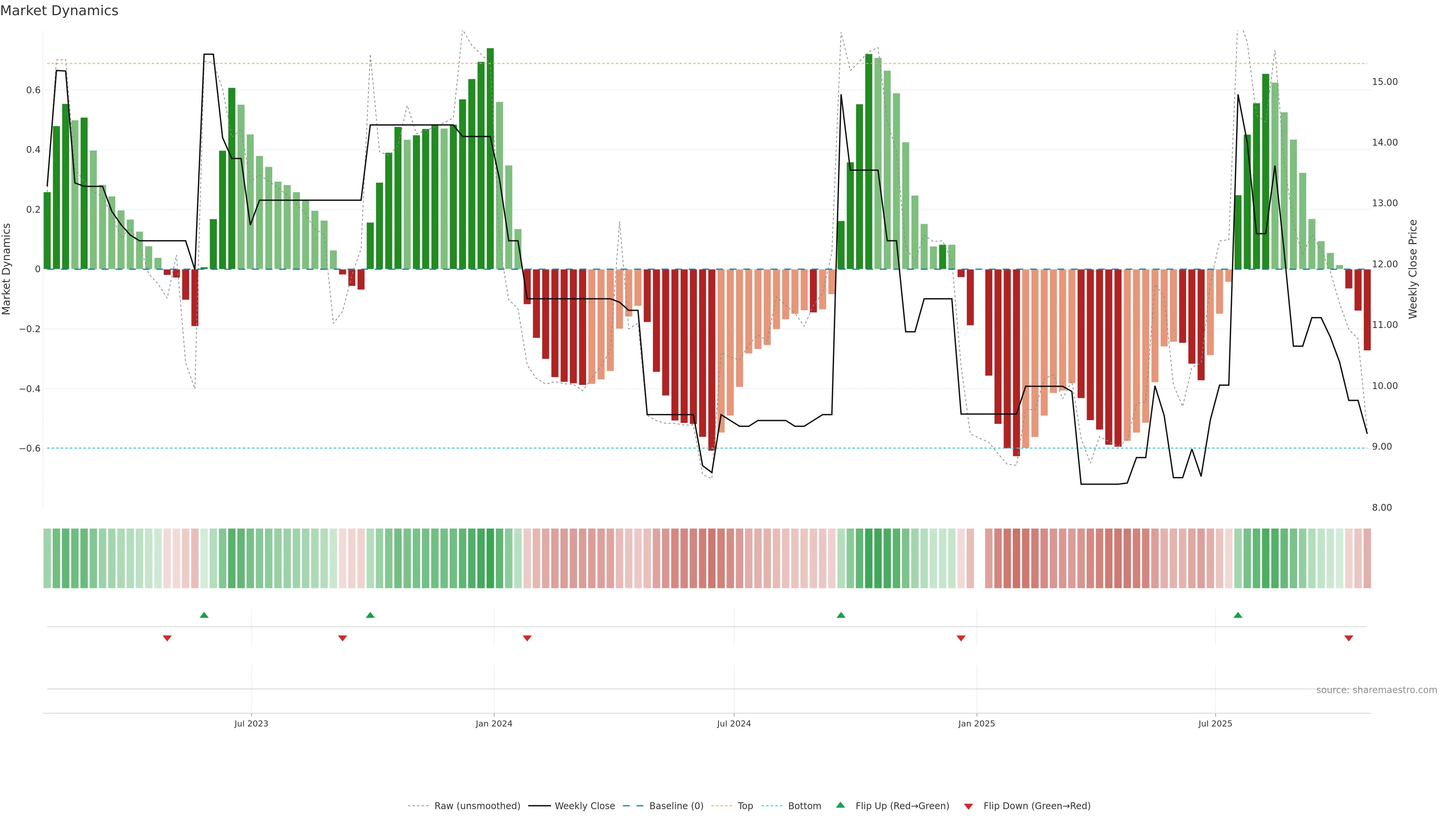
Task: Click the Flip Up triangle in legend
Action: 841,805
